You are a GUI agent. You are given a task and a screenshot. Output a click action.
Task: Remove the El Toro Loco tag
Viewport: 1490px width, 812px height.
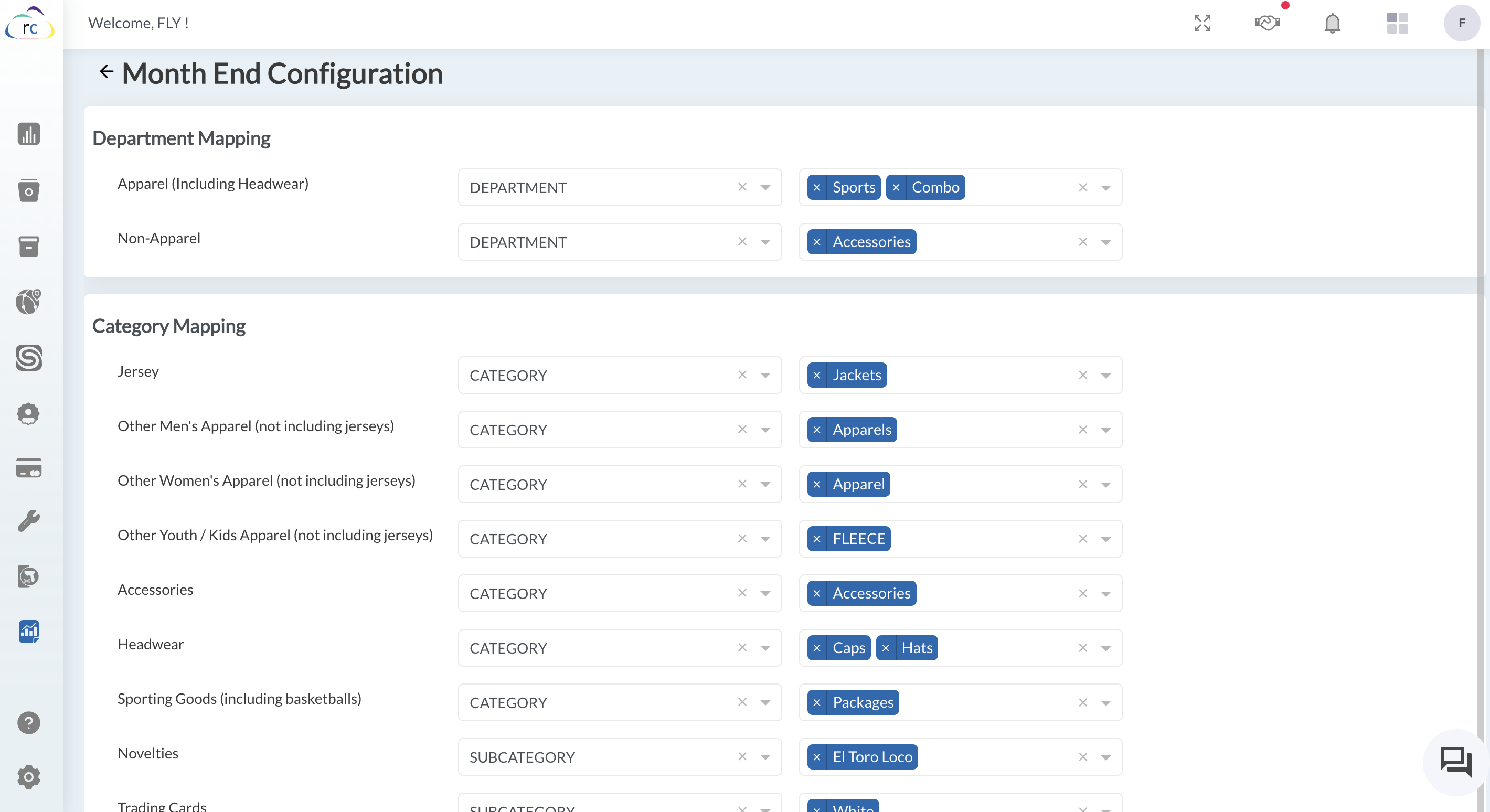tap(817, 757)
